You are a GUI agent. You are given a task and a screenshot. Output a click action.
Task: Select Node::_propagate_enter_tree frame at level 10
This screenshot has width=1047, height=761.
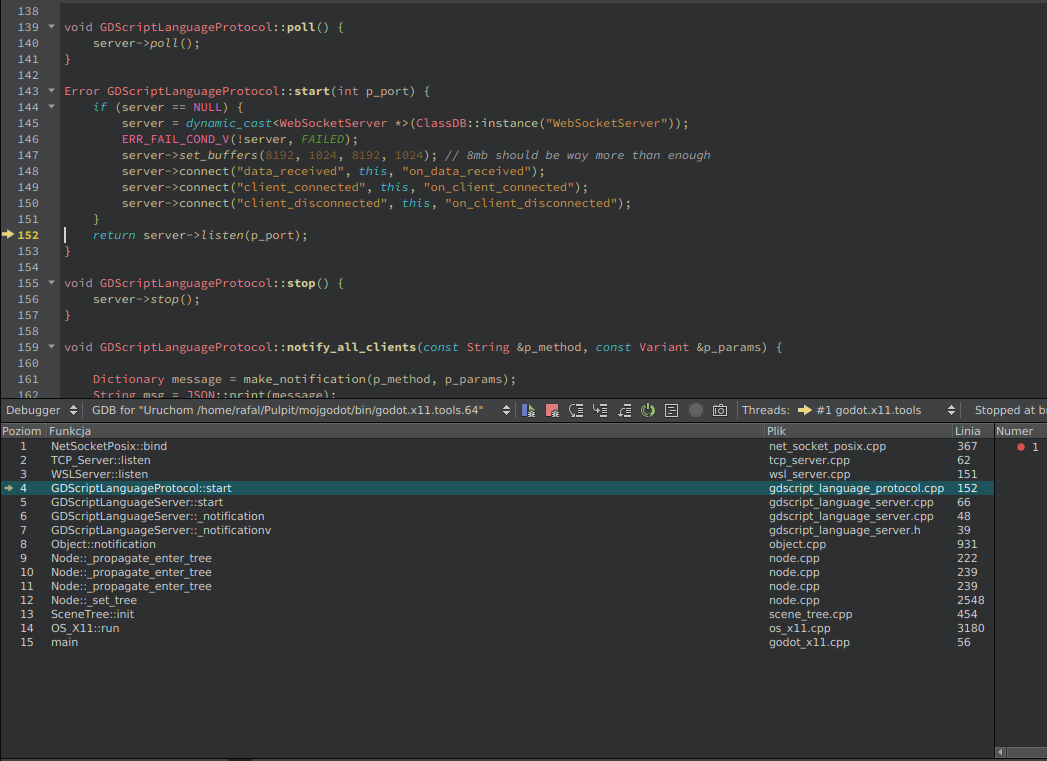click(497, 572)
